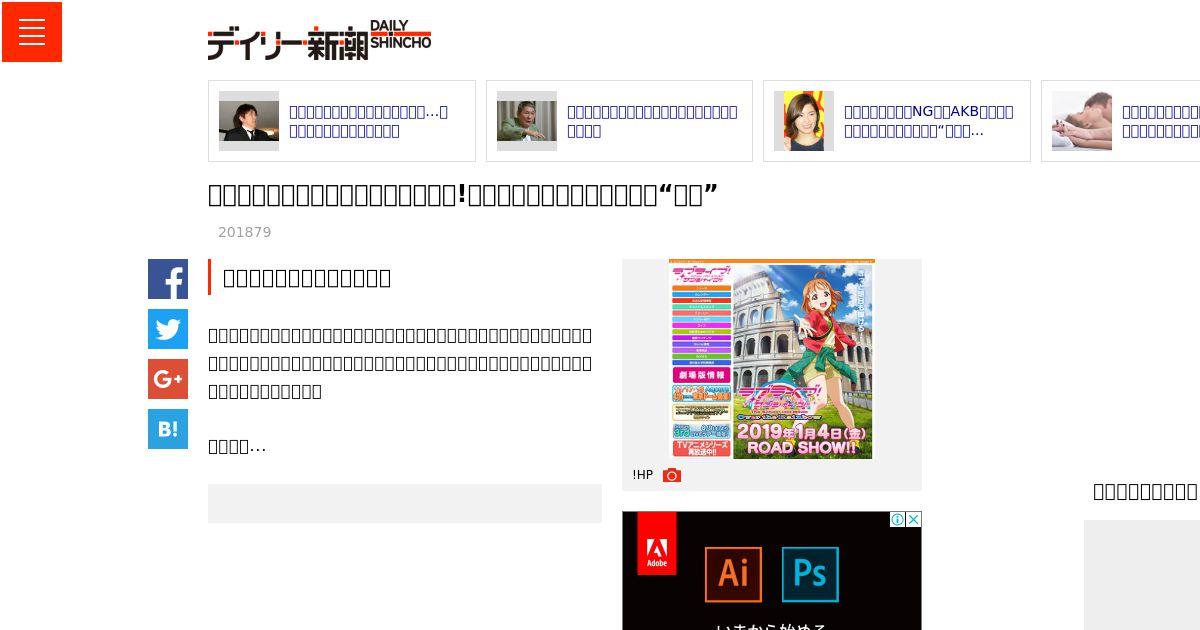Click the article date 201879
The width and height of the screenshot is (1200, 630).
245,232
